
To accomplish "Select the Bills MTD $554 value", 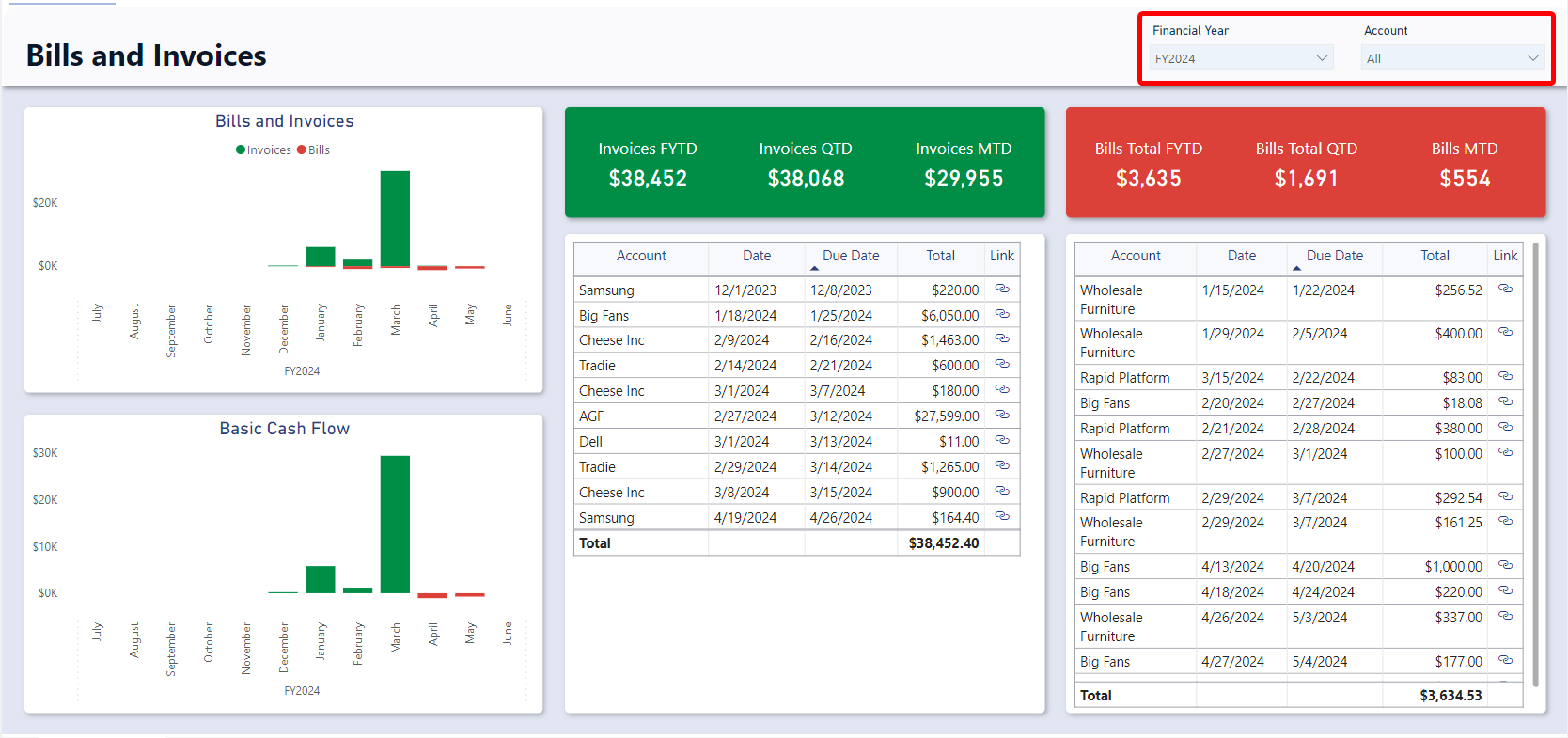I will coord(1465,179).
